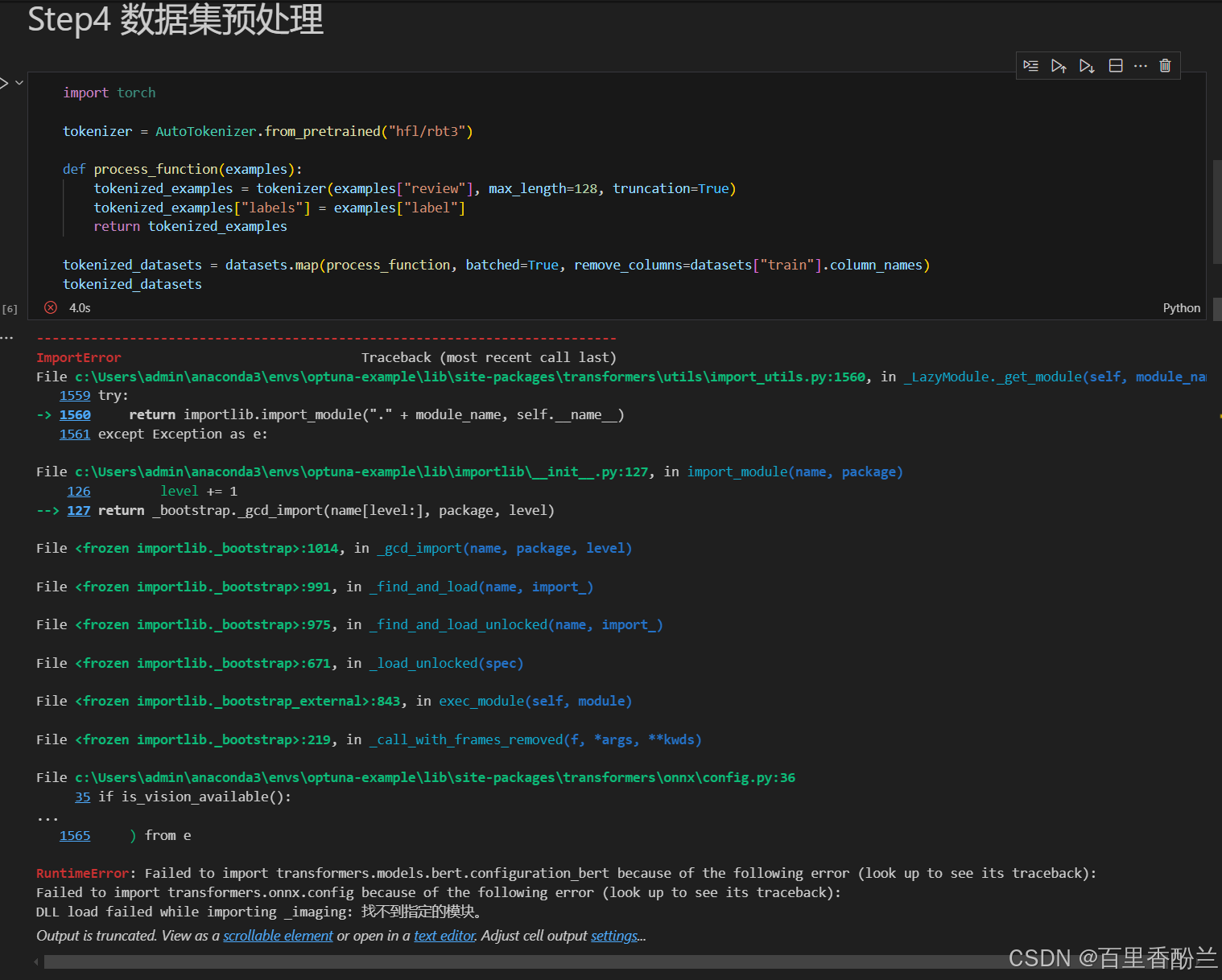Open import_utils.py:1560 file path link

pos(471,377)
